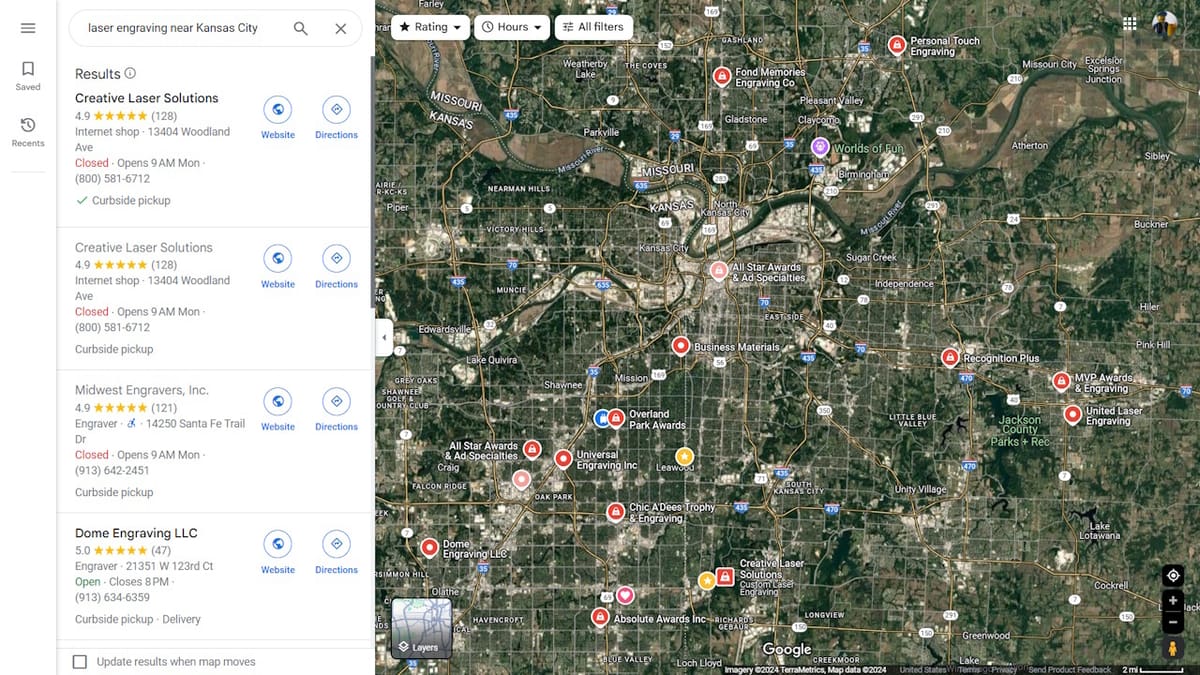Open the Terms footer link
Image resolution: width=1200 pixels, height=675 pixels.
coord(969,670)
